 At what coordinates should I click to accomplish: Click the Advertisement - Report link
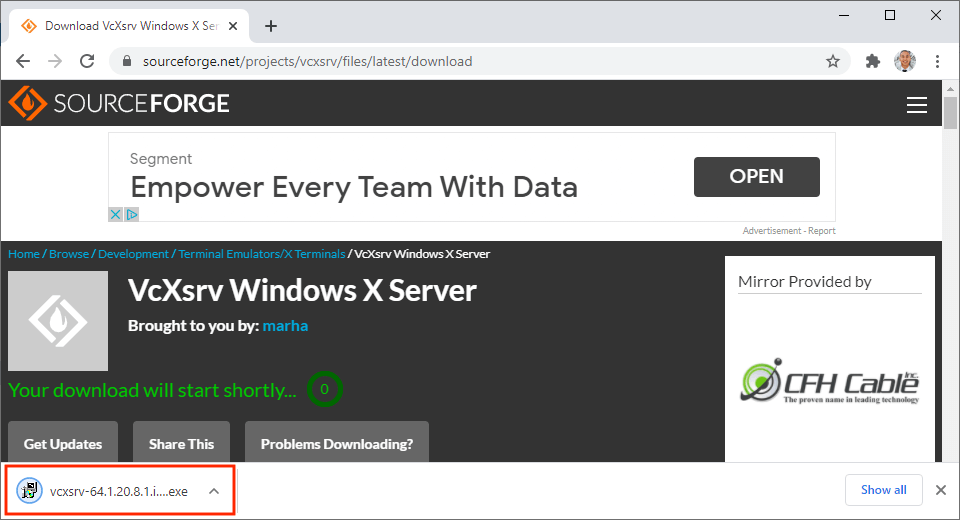coord(789,231)
